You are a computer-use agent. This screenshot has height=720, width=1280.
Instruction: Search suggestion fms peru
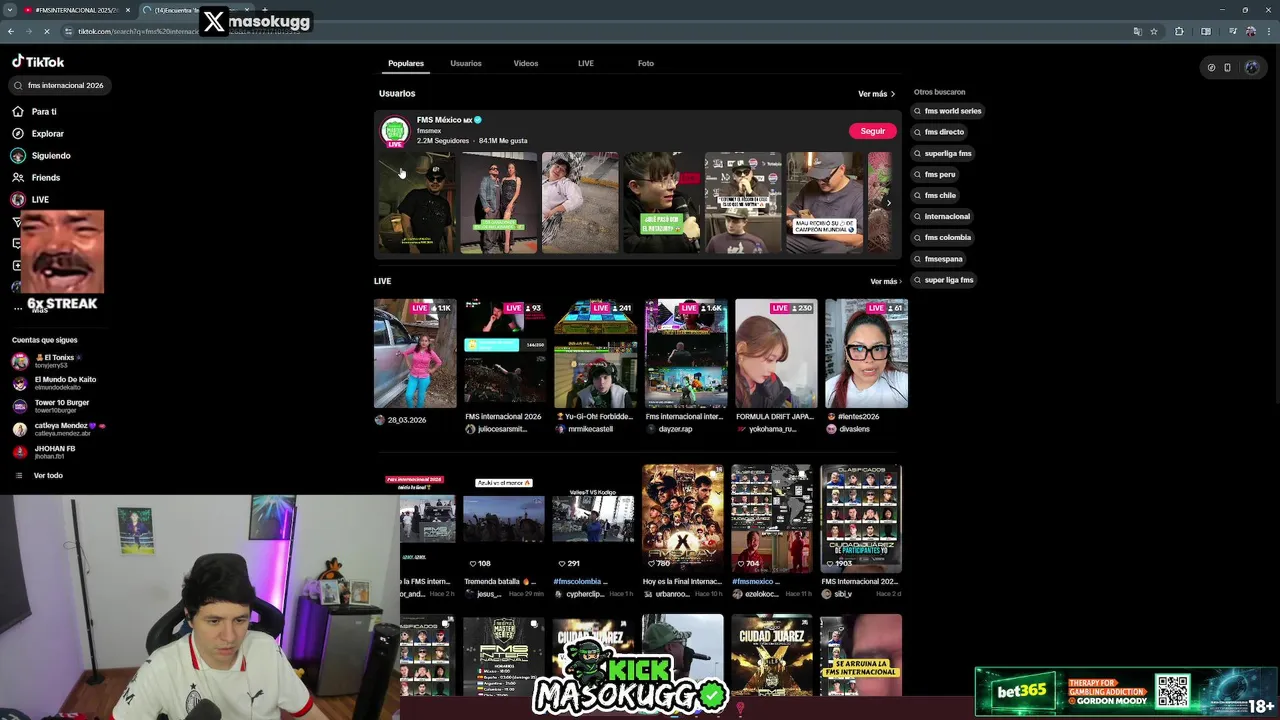click(935, 174)
